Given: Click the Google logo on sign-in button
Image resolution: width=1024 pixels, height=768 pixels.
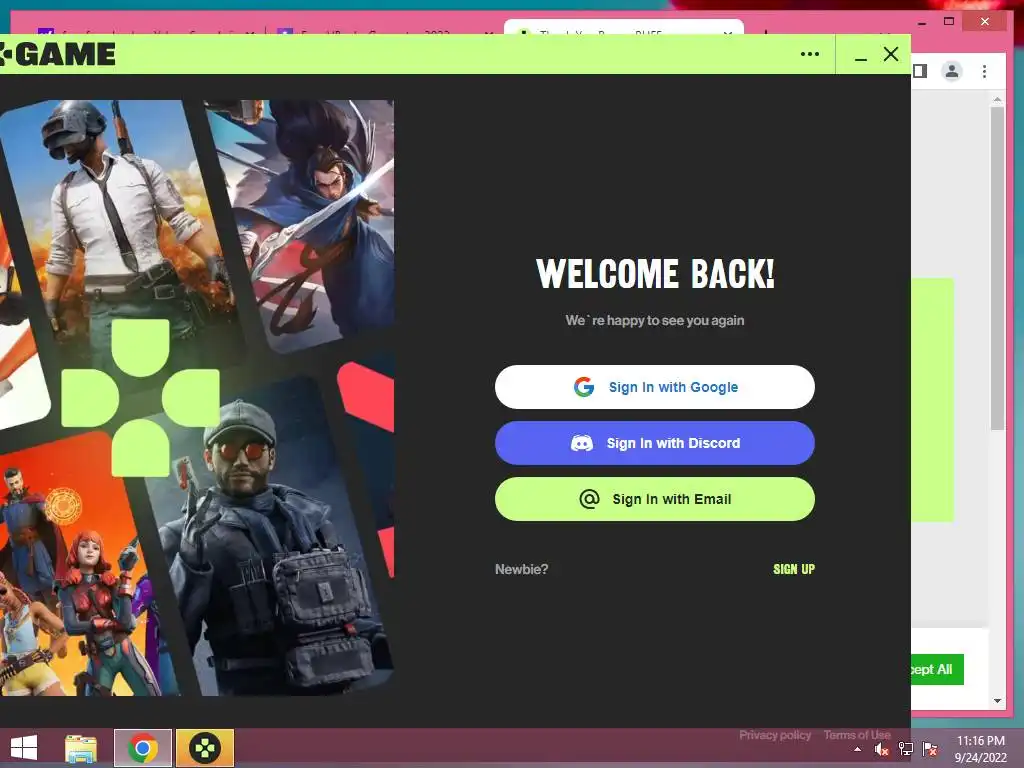Looking at the screenshot, I should pyautogui.click(x=584, y=387).
